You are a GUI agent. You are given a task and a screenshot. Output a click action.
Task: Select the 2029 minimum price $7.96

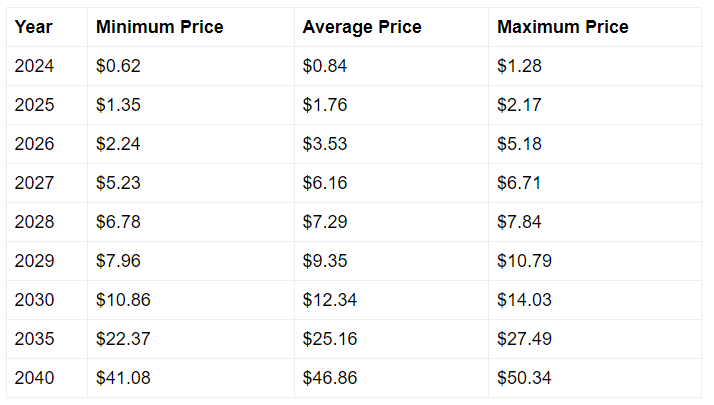pos(118,261)
